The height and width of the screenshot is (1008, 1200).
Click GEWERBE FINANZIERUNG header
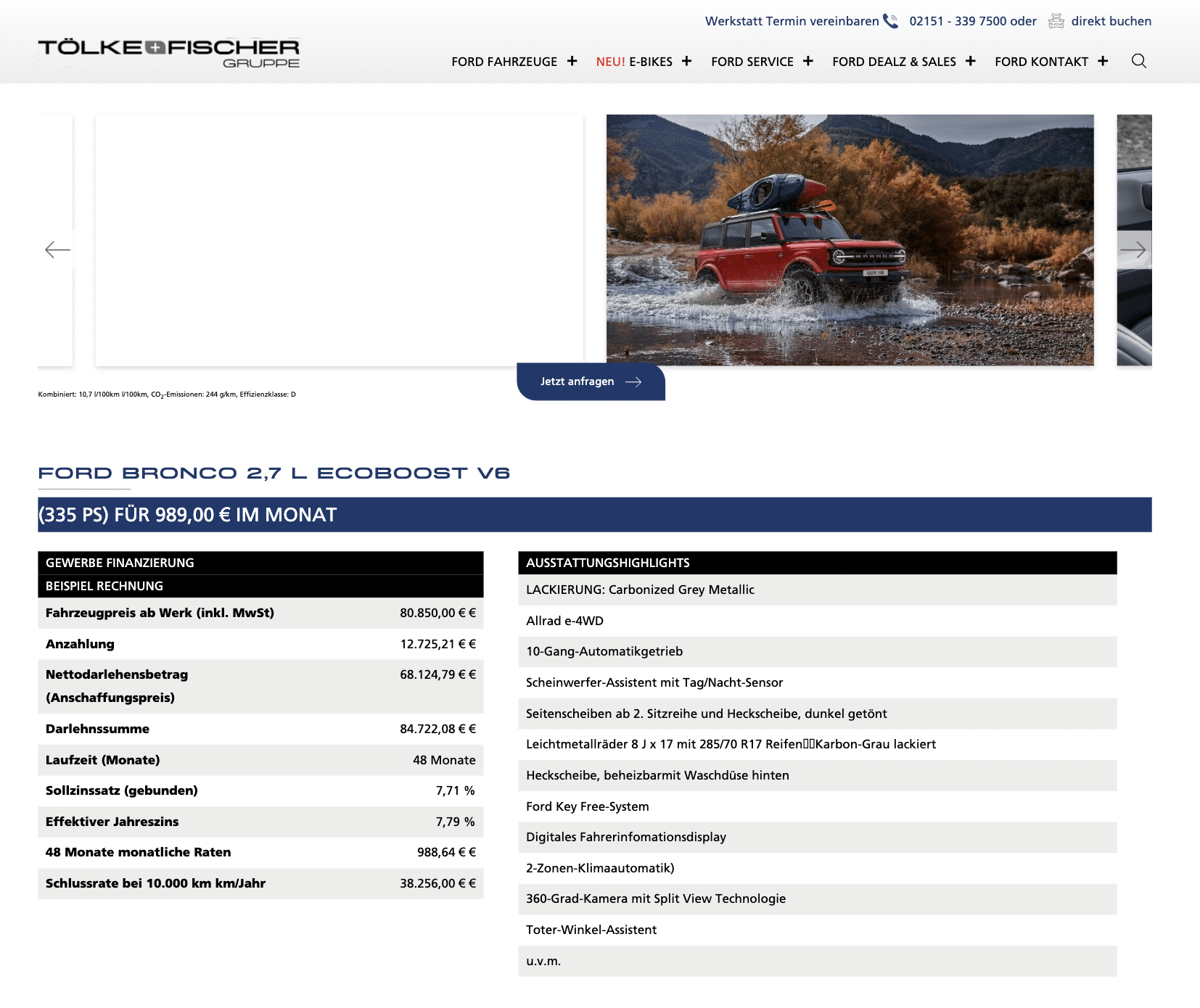[260, 563]
